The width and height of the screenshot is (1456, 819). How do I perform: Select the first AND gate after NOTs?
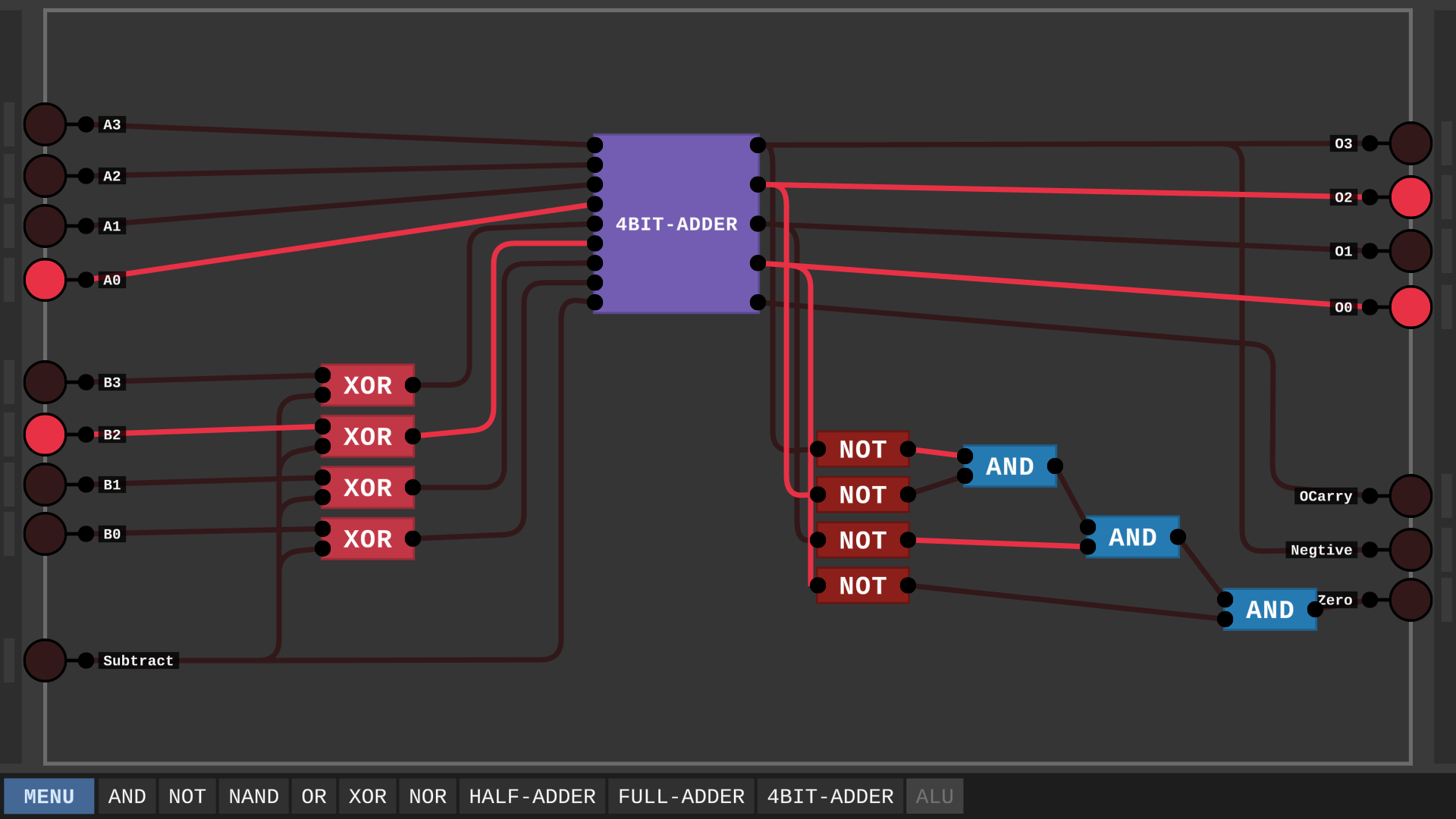coord(1010,466)
